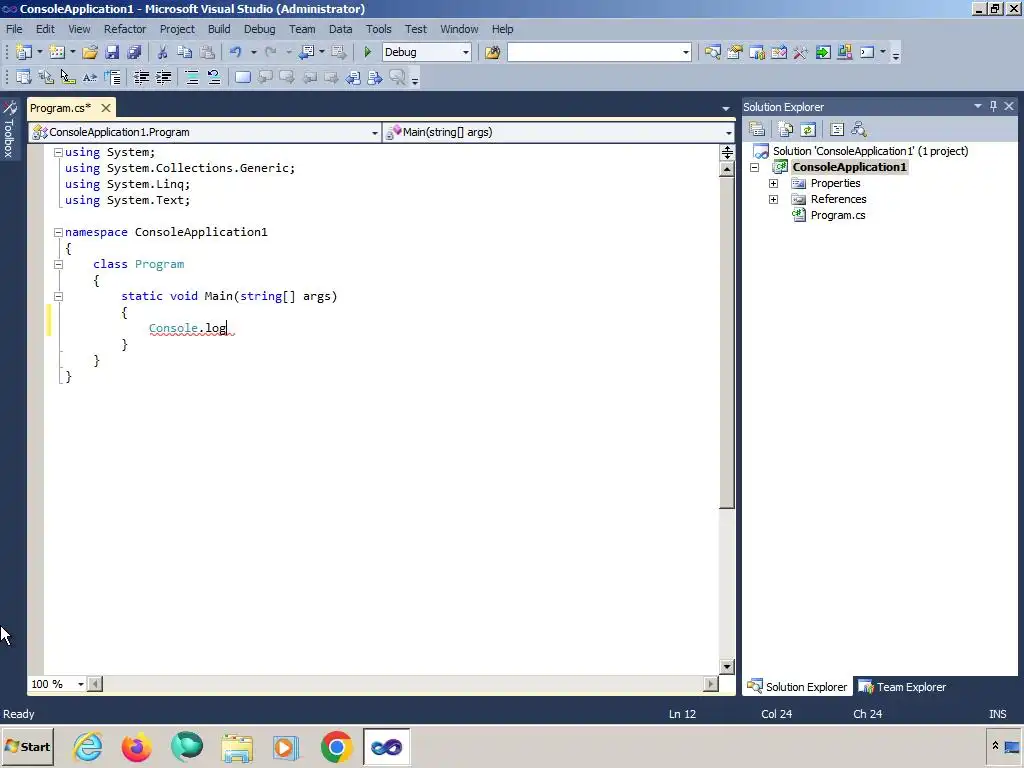Click the Find in Files binoculars icon
1024x768 pixels.
click(x=492, y=52)
